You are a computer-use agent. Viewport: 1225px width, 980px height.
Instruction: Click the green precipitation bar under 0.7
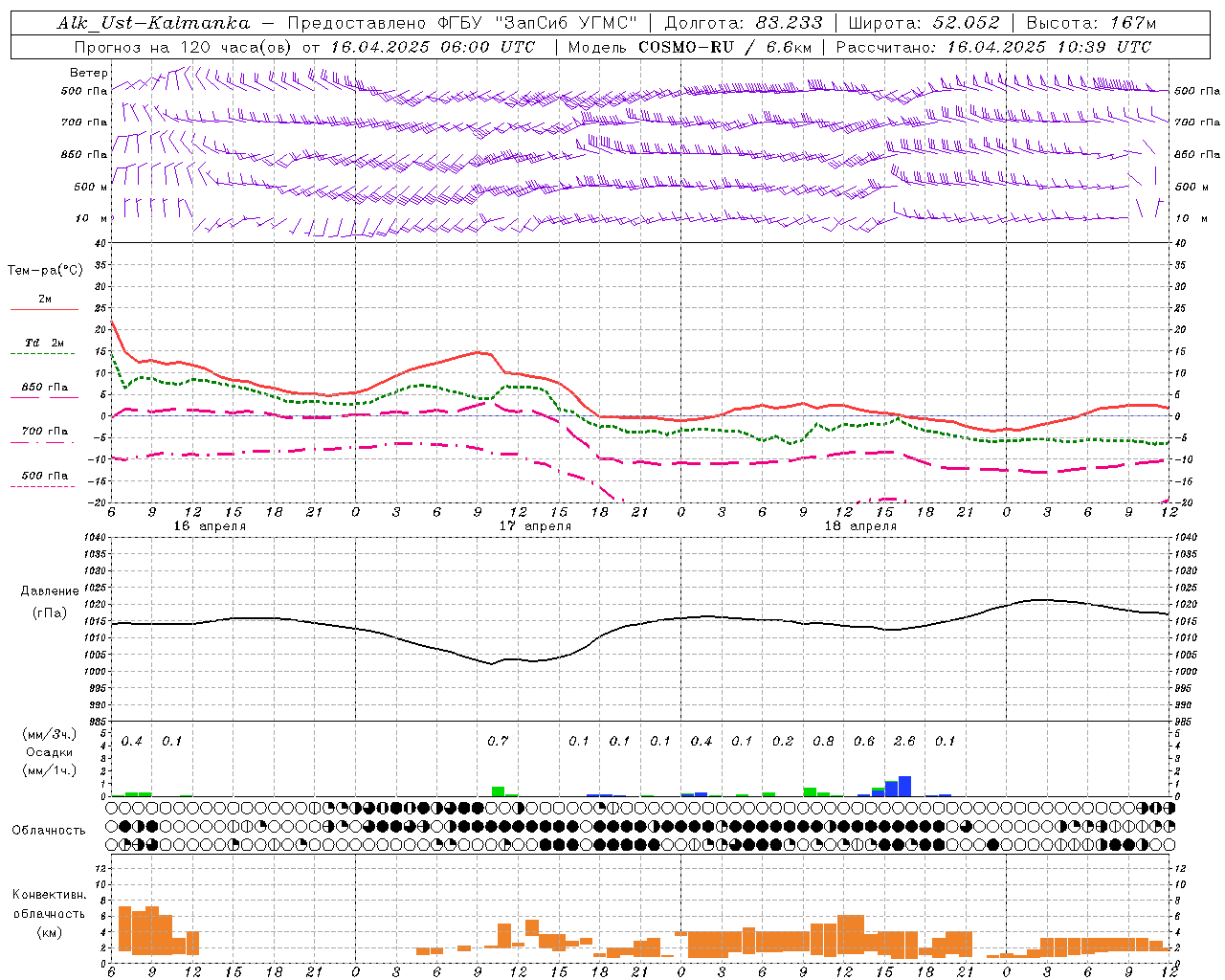[x=498, y=791]
